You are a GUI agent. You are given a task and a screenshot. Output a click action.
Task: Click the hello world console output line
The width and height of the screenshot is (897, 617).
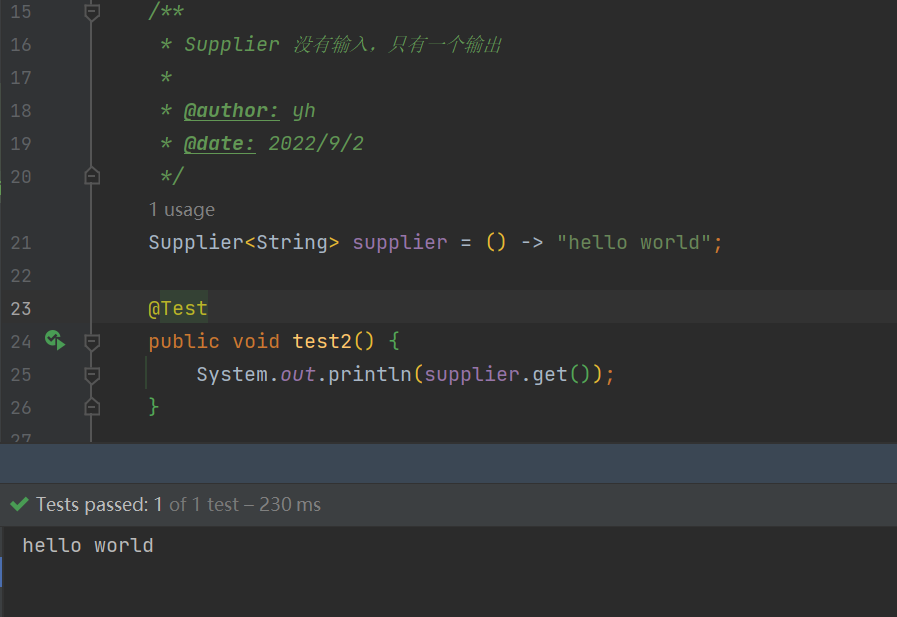[x=88, y=546]
